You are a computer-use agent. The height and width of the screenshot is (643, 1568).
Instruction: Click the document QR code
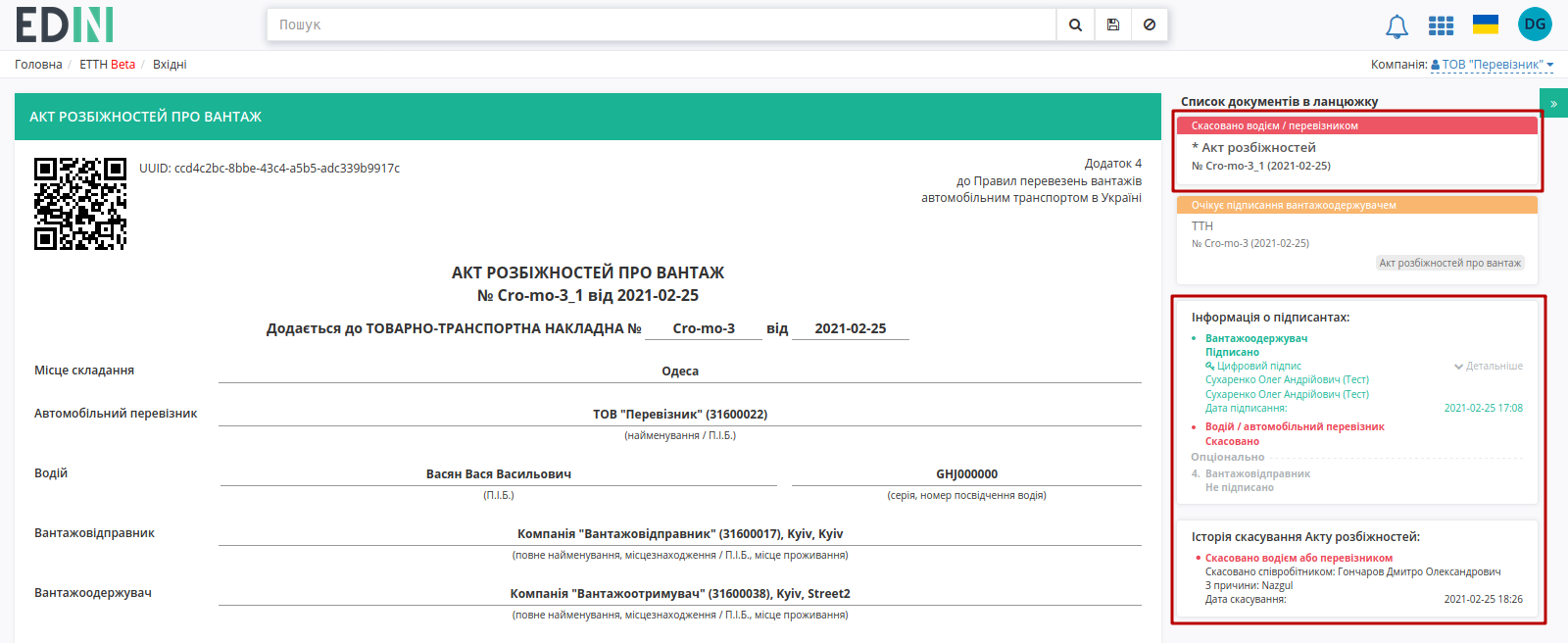point(80,204)
